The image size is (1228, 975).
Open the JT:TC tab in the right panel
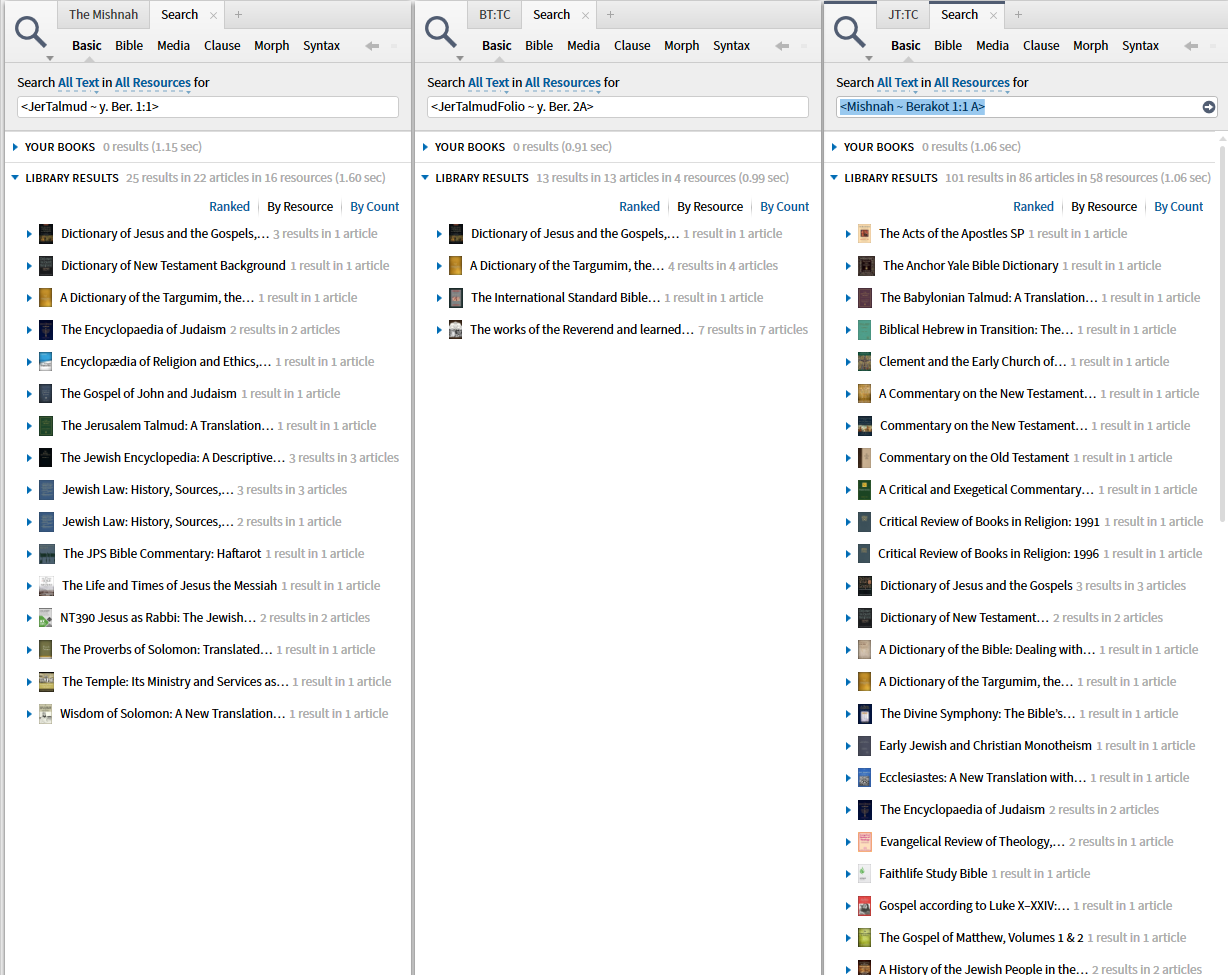point(903,15)
